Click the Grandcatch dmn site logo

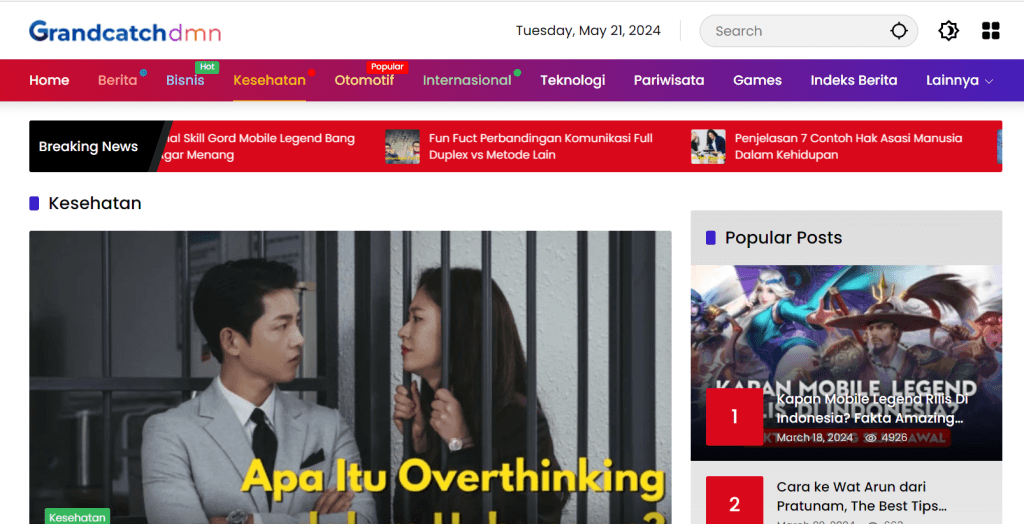tap(125, 31)
